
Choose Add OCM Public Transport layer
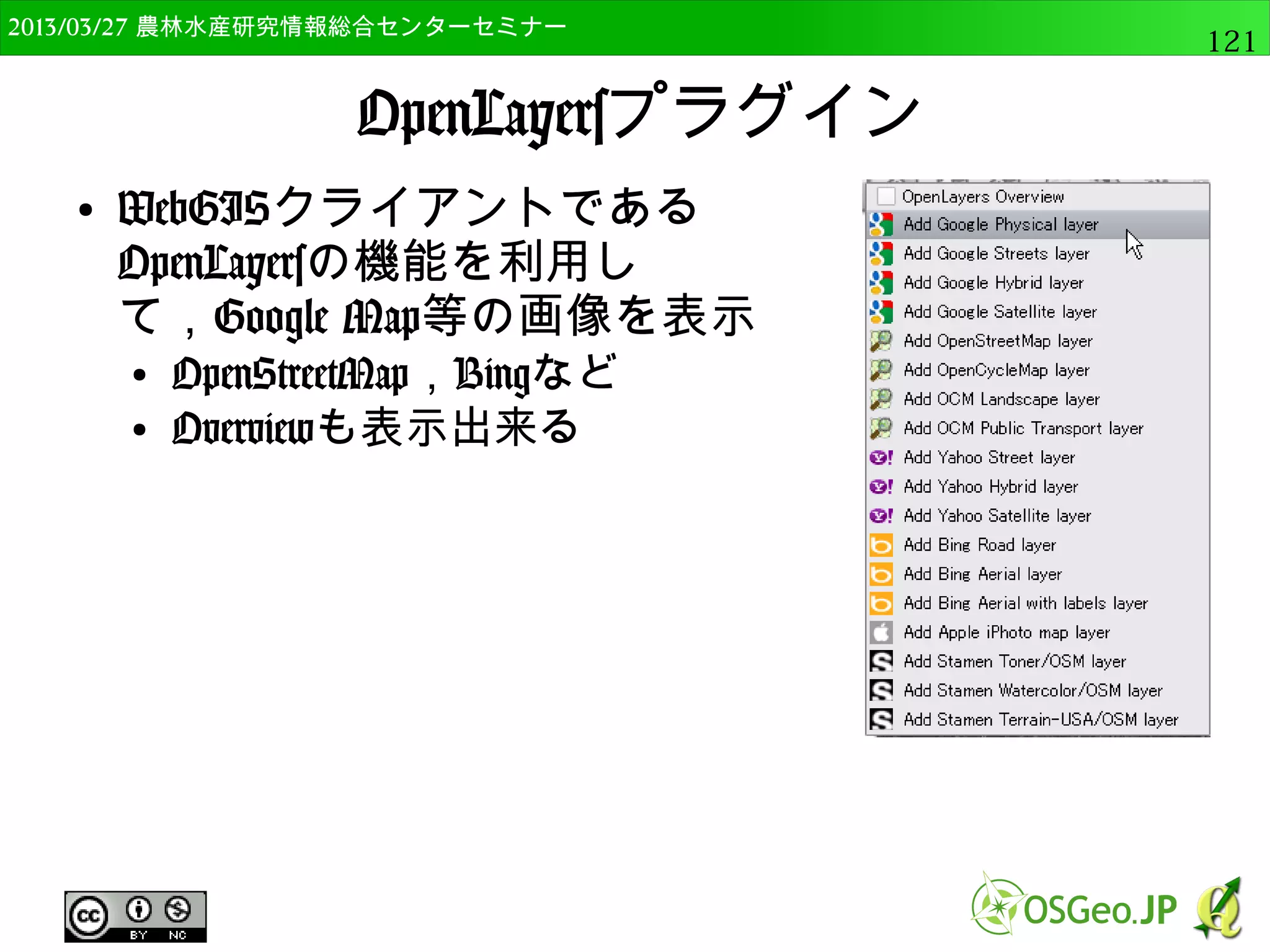click(1037, 429)
